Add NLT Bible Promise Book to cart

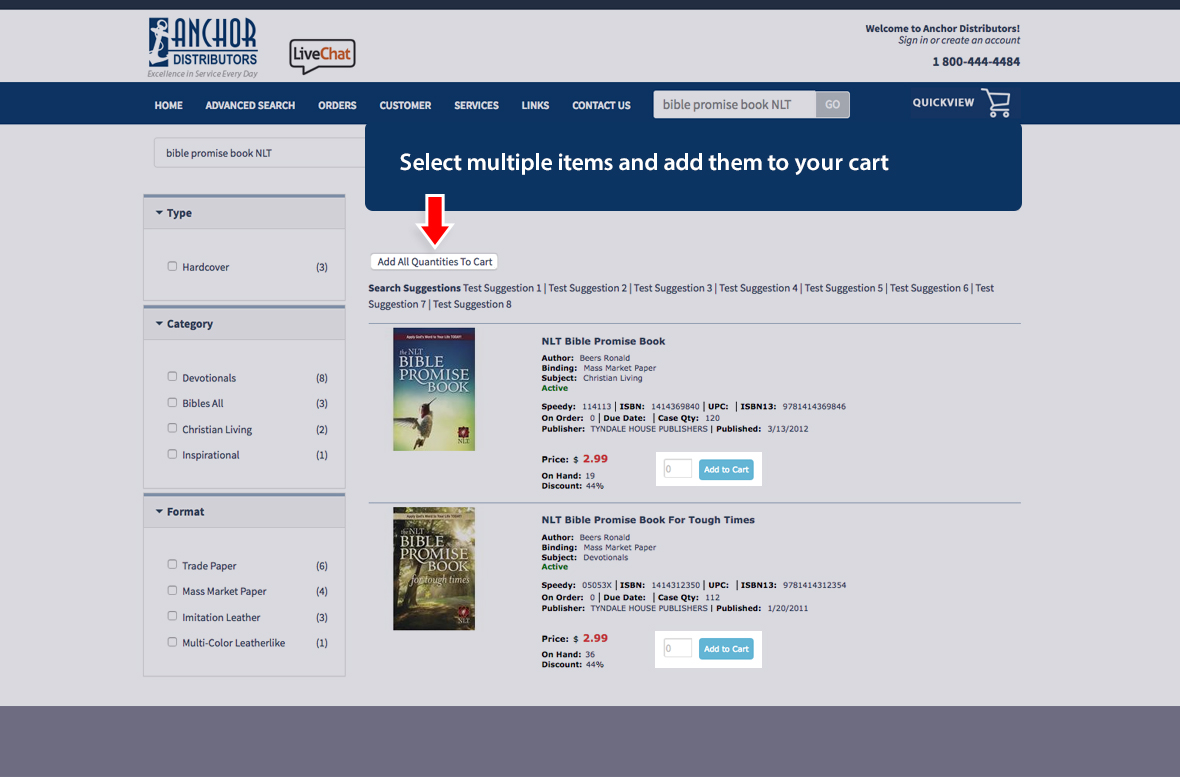[726, 469]
